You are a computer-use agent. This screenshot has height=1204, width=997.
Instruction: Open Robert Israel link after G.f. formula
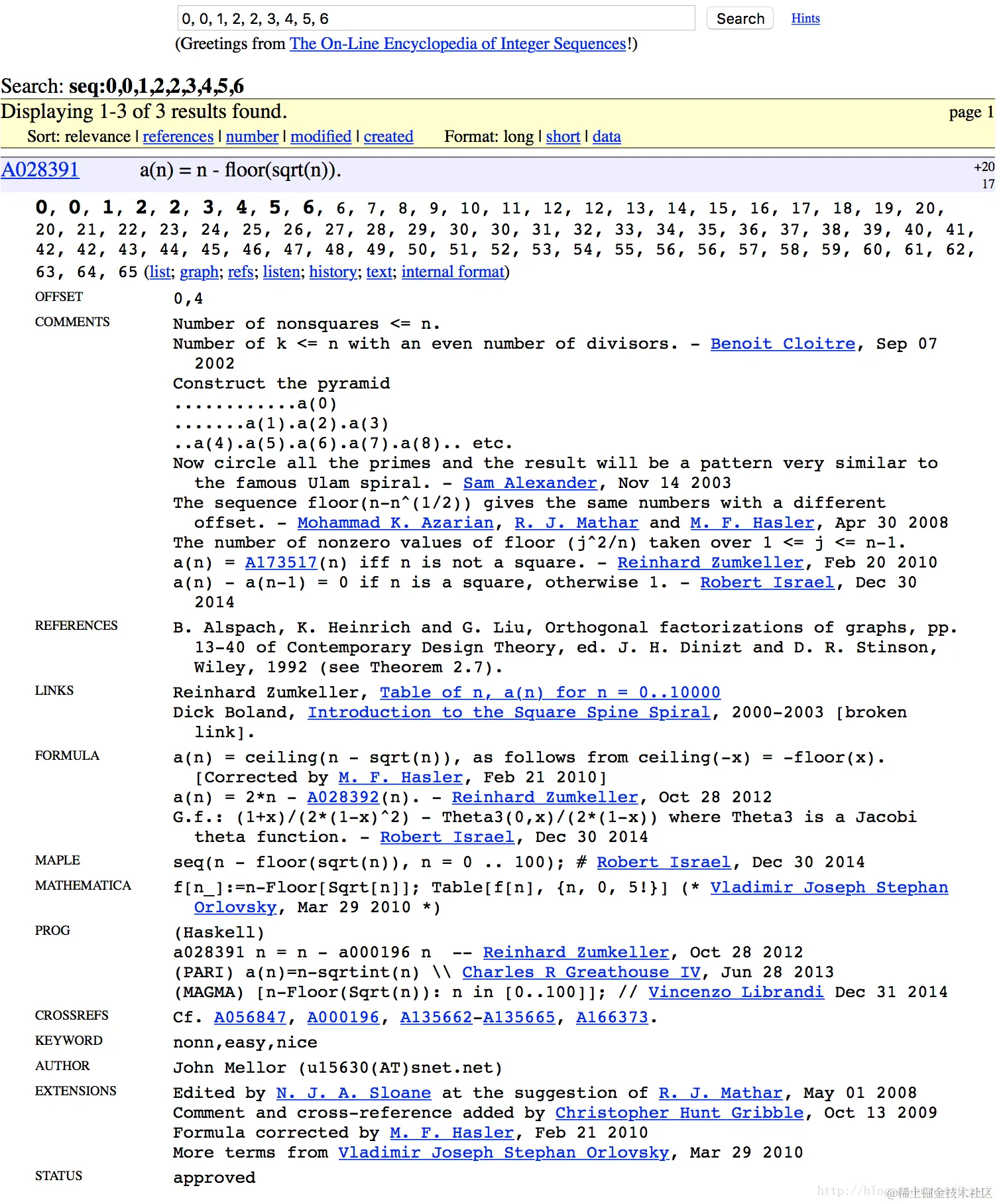447,837
